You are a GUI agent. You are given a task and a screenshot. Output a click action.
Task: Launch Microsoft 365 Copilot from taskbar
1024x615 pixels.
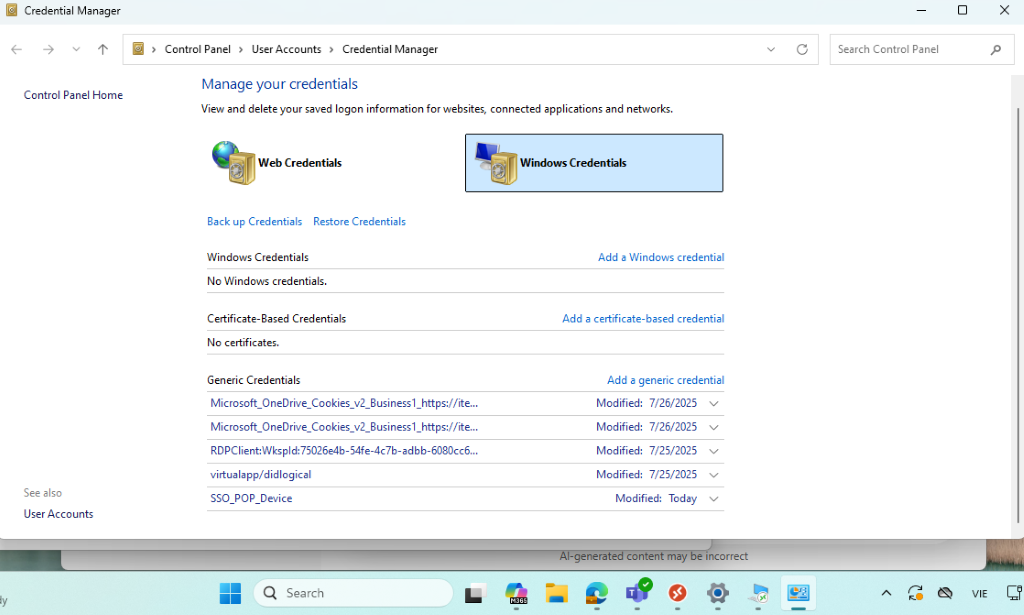click(516, 593)
